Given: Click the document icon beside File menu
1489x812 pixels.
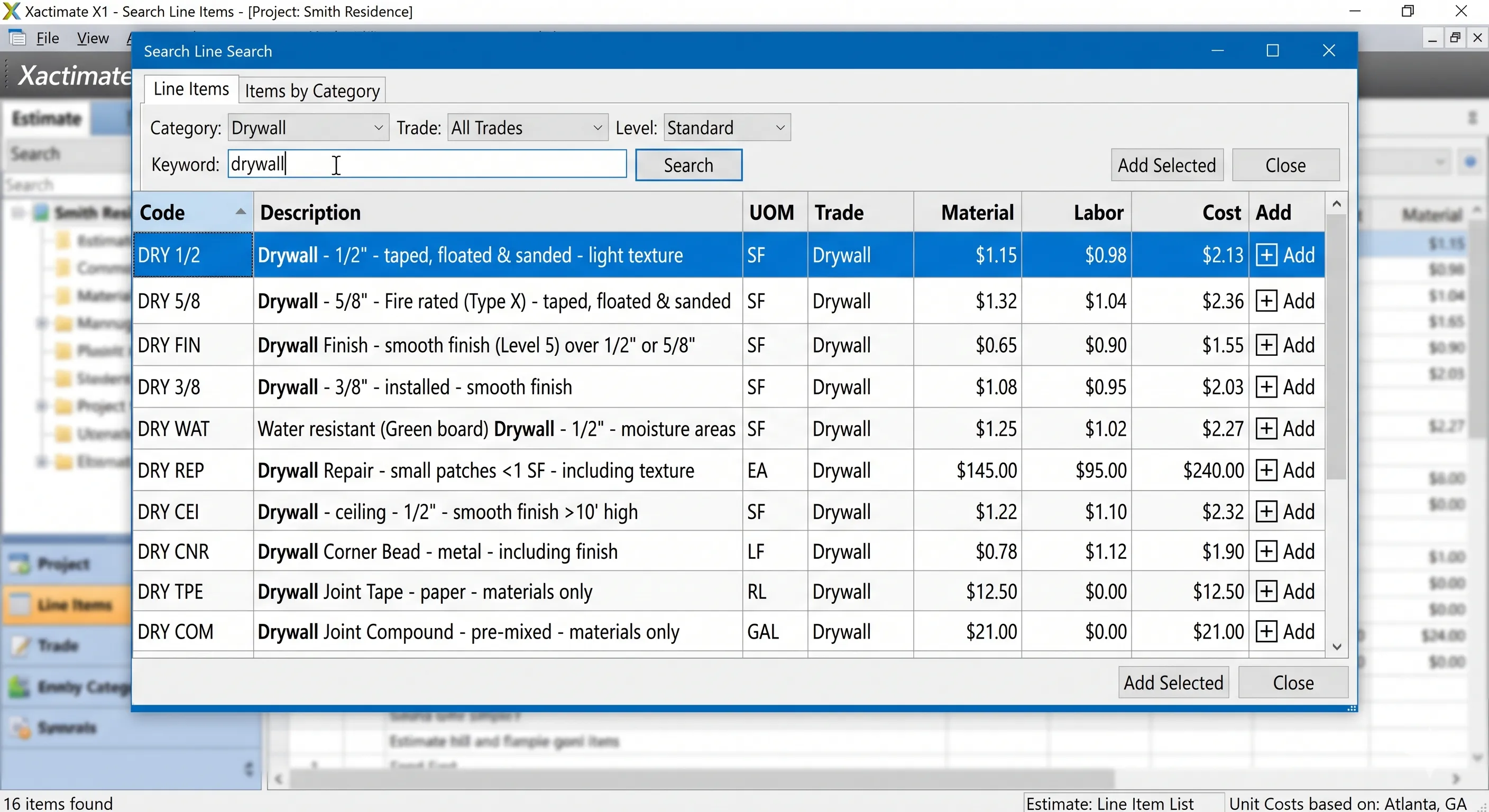Looking at the screenshot, I should (17, 38).
